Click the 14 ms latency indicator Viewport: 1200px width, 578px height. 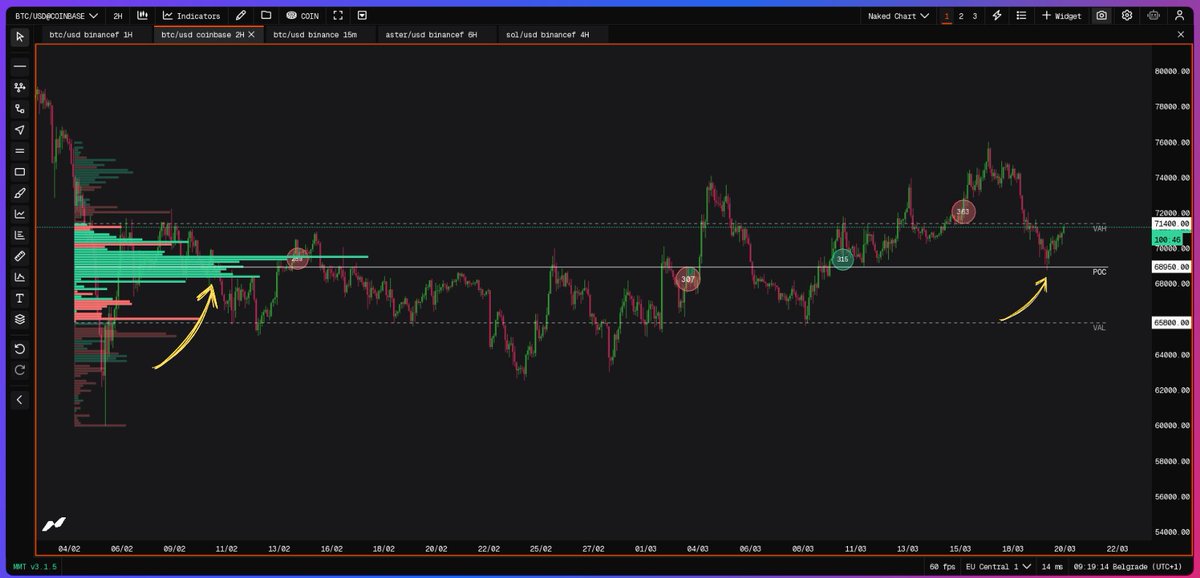[x=1052, y=567]
